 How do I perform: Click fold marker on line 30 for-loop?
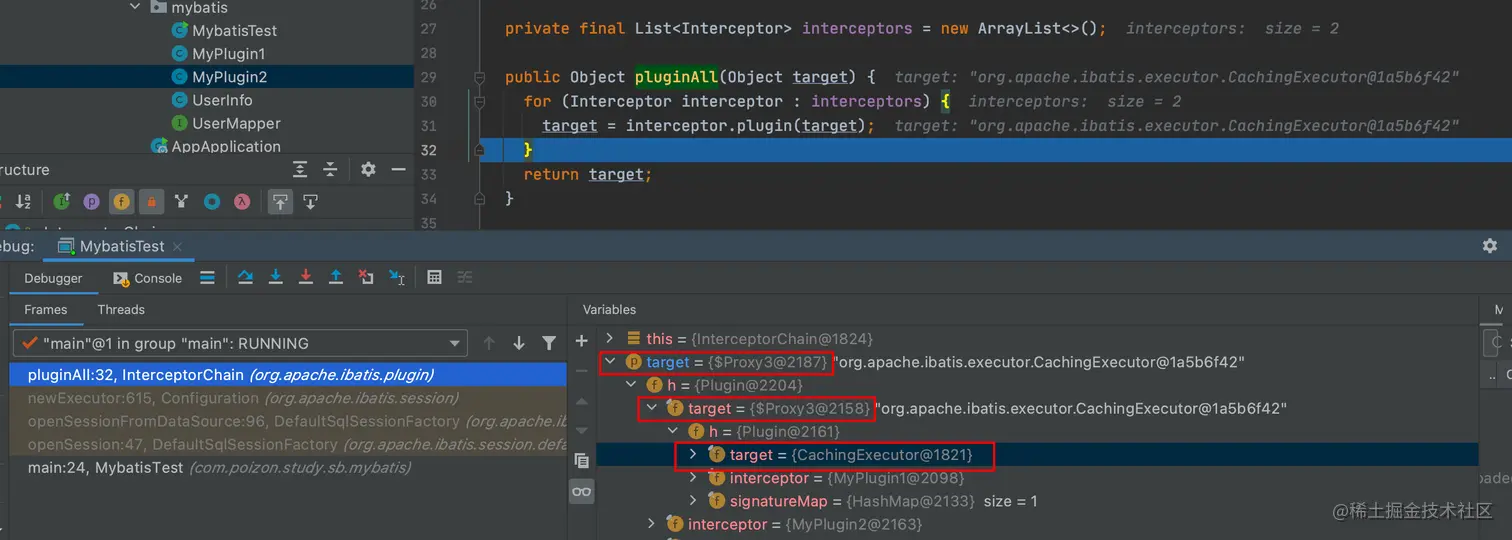pos(480,101)
